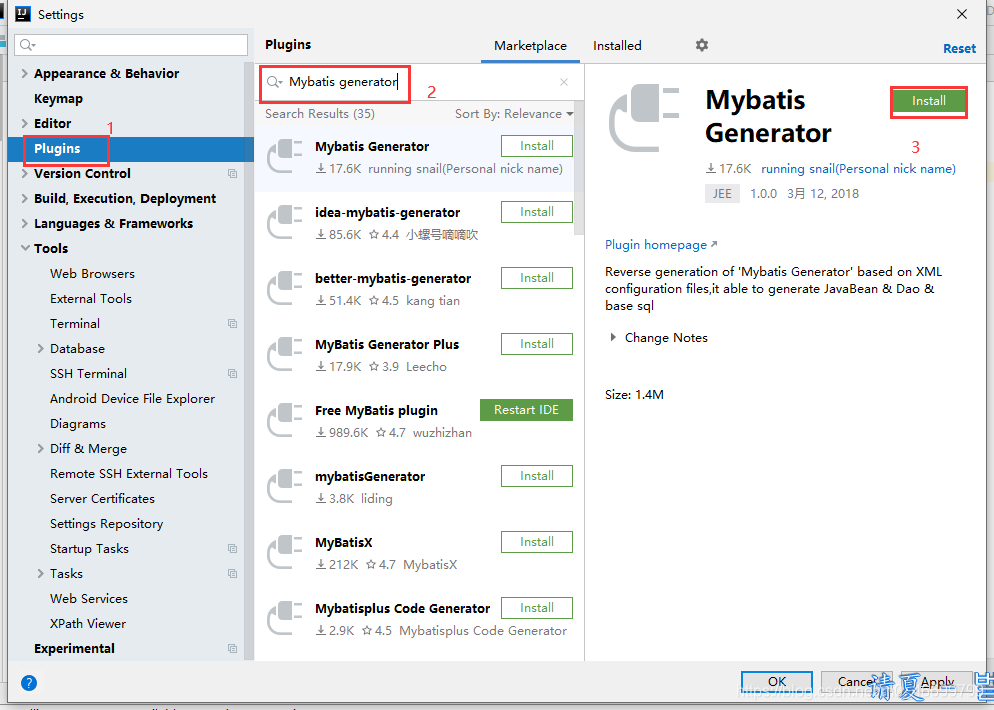The width and height of the screenshot is (994, 710).
Task: Click the mybatisGenerator plugin icon
Action: (285, 486)
